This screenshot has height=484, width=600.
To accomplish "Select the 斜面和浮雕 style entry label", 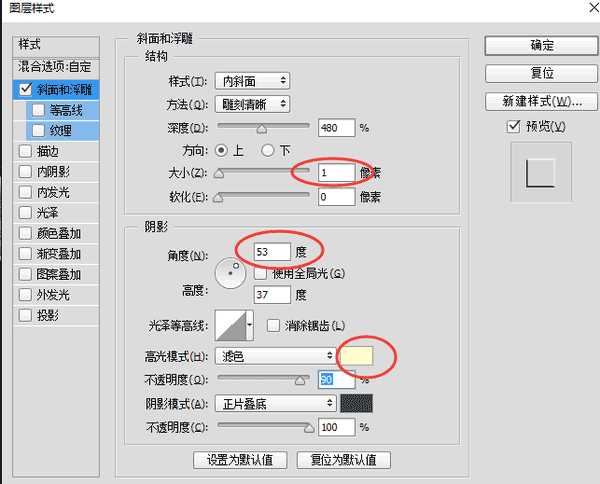I will click(x=64, y=90).
